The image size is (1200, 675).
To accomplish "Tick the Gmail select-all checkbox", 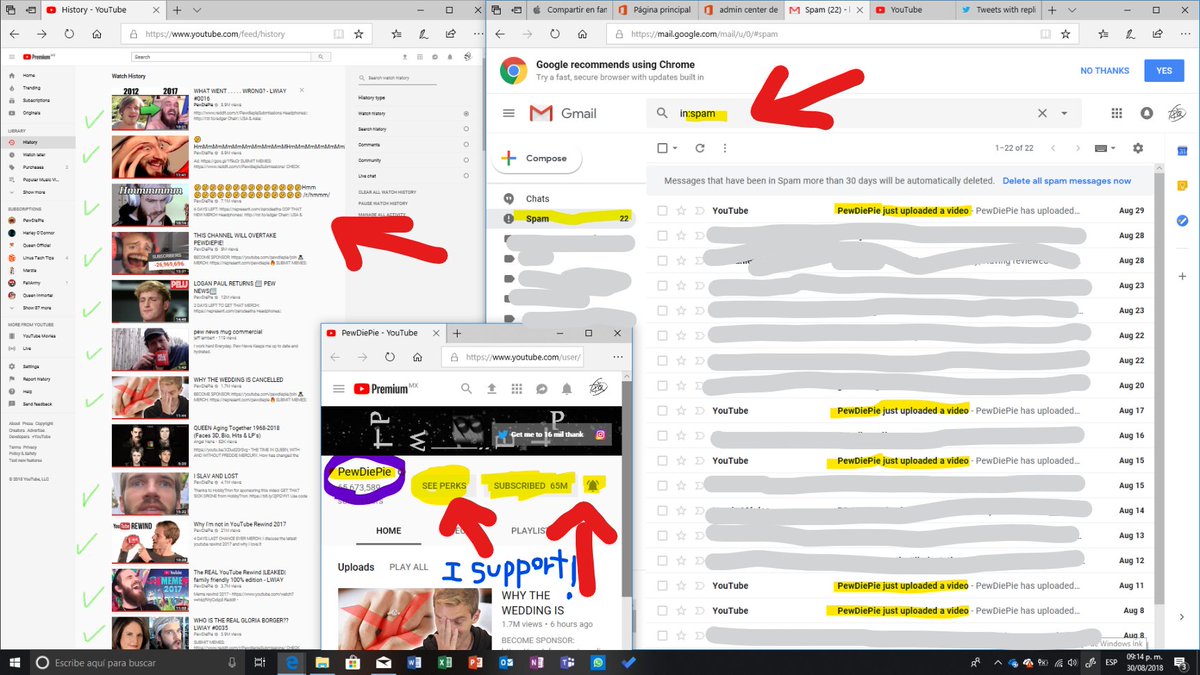I will pos(662,148).
